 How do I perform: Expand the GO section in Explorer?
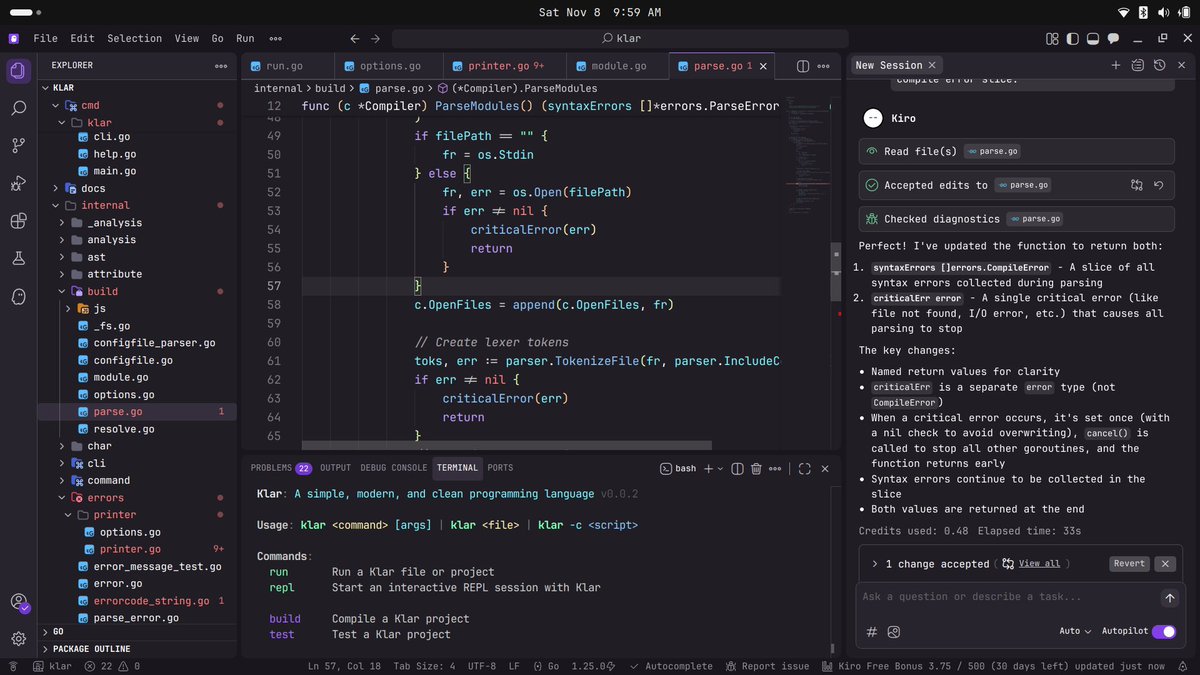137,632
